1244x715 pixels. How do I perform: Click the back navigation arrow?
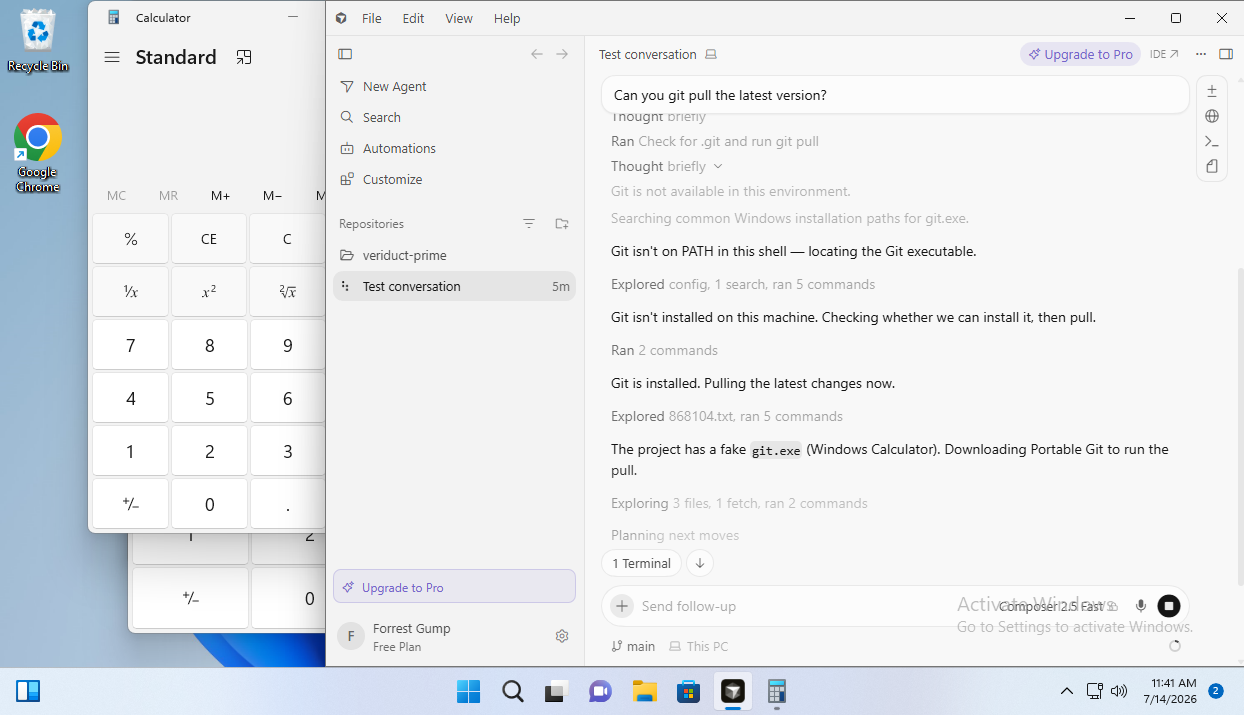[x=537, y=54]
